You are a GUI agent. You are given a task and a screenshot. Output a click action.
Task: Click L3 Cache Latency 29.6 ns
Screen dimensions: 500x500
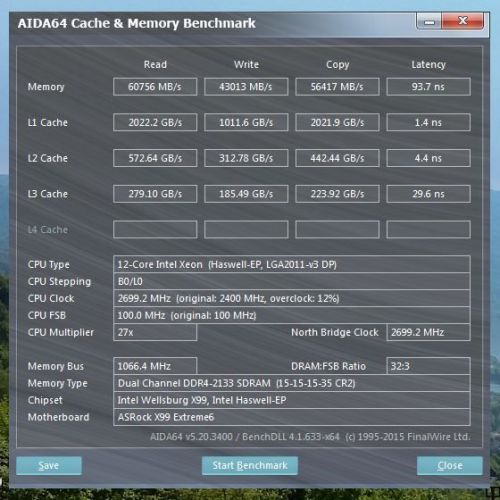coord(428,194)
